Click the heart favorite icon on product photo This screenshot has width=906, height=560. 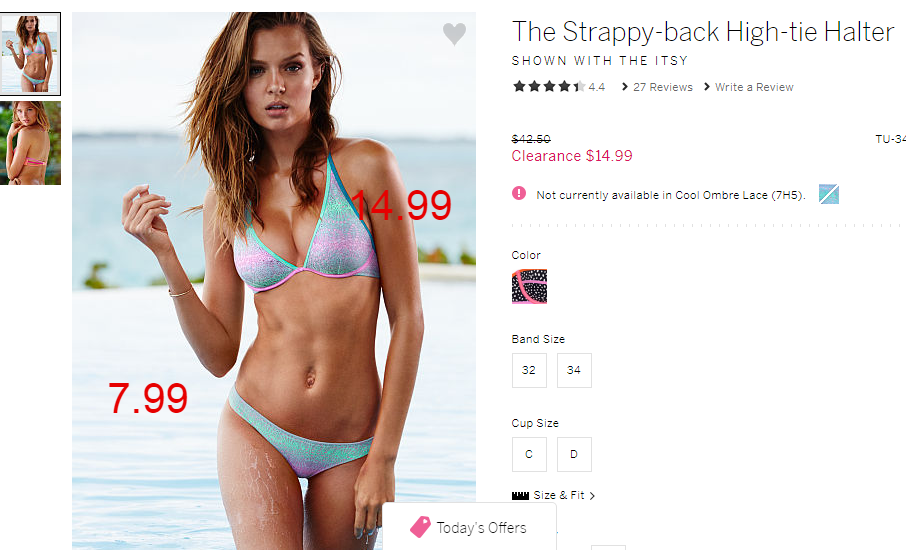(454, 34)
